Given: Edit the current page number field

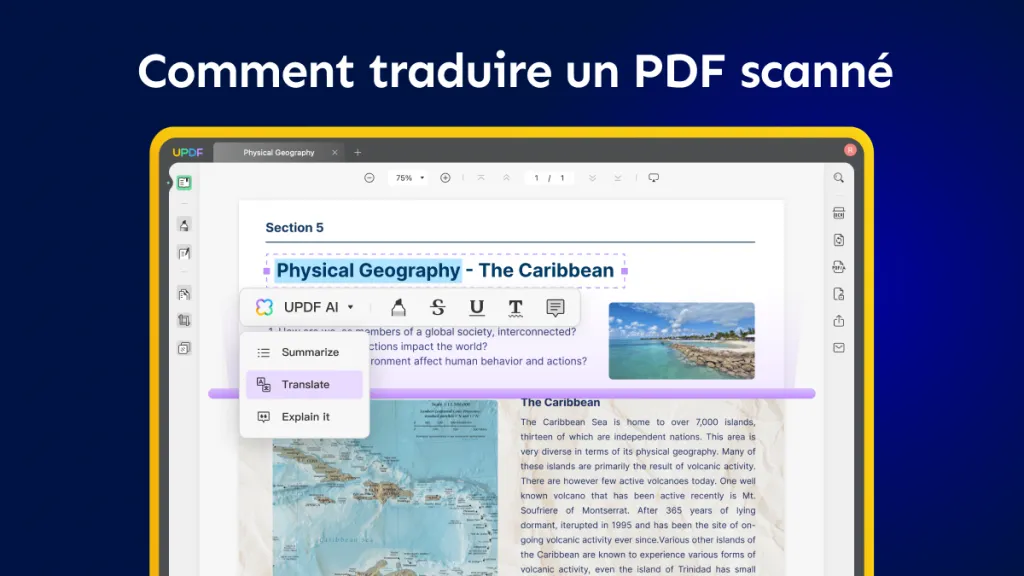Looking at the screenshot, I should (x=548, y=177).
